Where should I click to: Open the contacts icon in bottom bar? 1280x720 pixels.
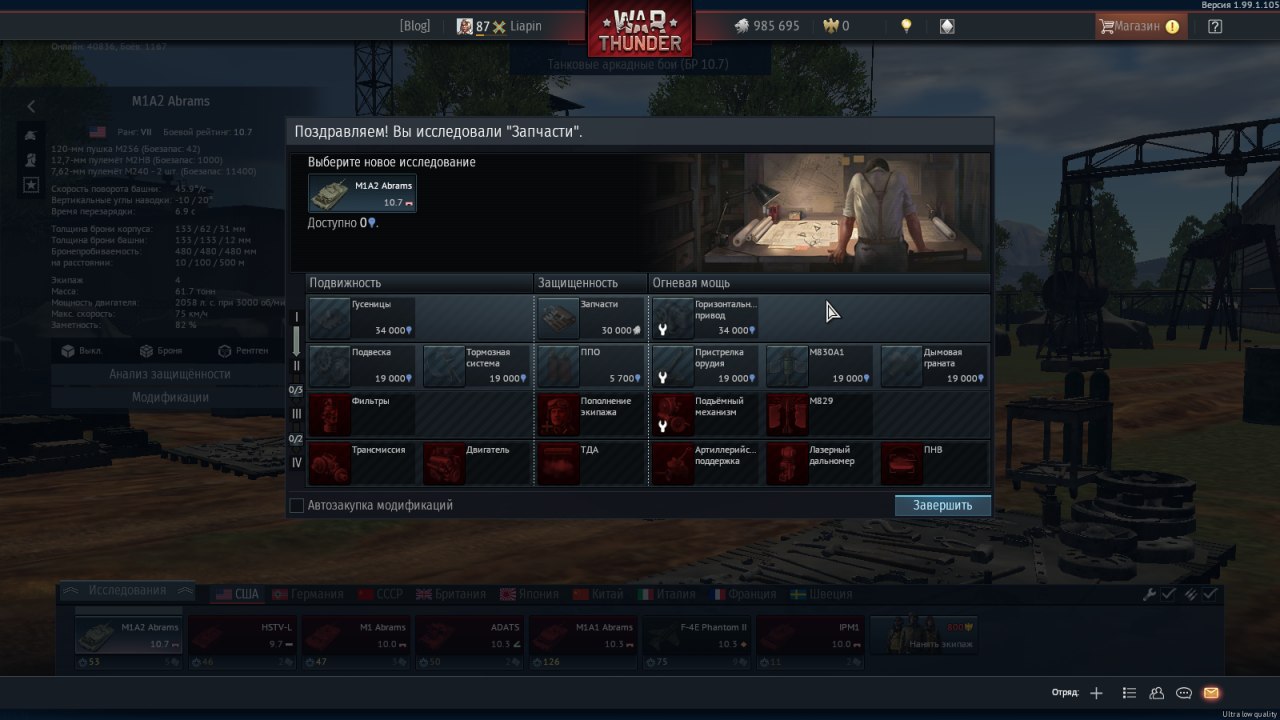pyautogui.click(x=1157, y=693)
